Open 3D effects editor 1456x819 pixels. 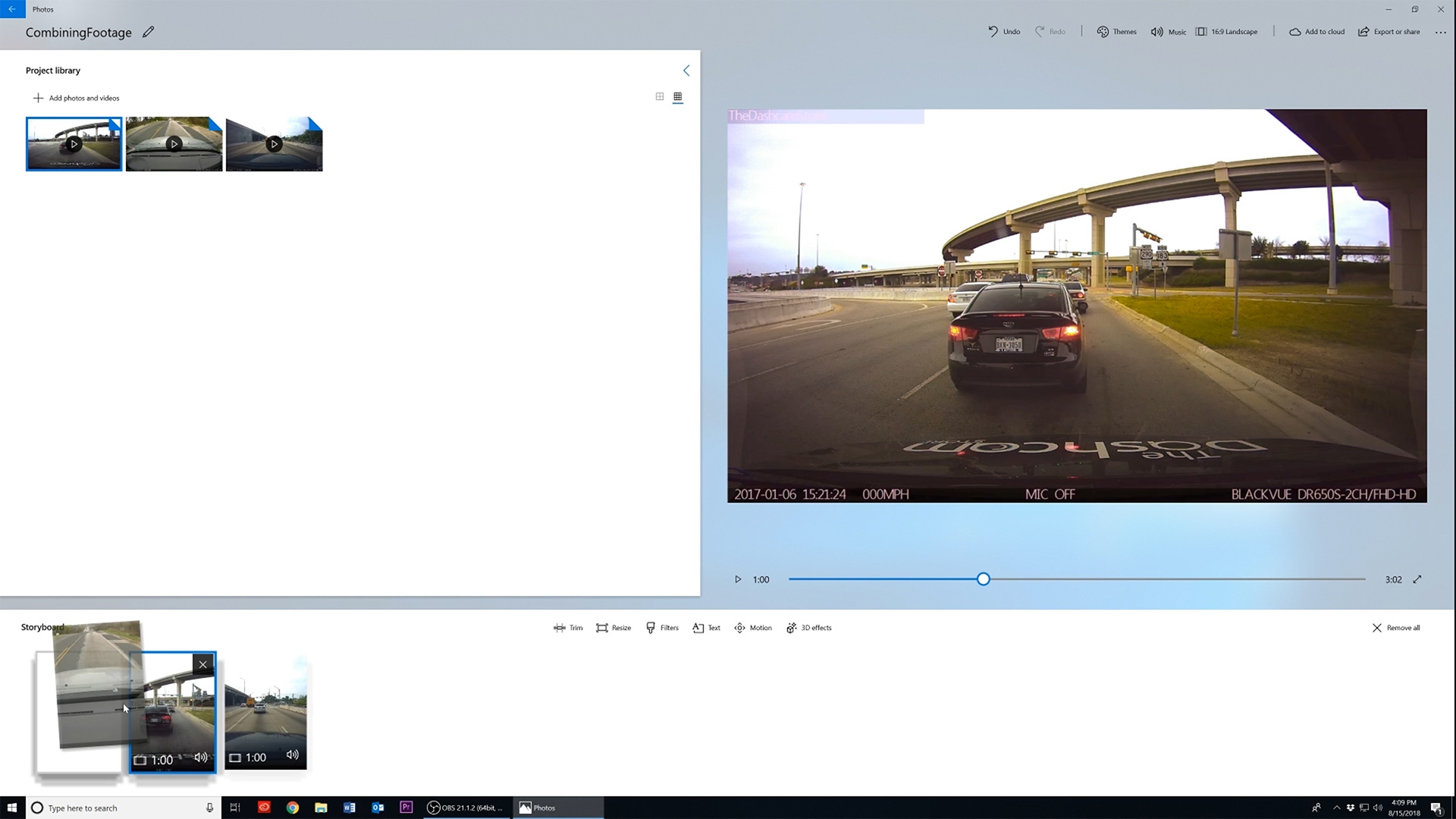(x=809, y=628)
